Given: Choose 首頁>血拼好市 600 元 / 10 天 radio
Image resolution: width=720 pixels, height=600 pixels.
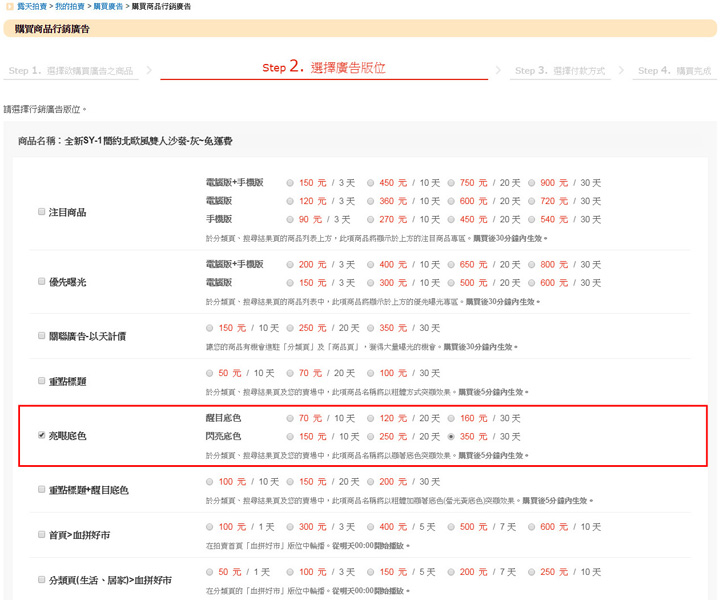Looking at the screenshot, I should coord(533,527).
